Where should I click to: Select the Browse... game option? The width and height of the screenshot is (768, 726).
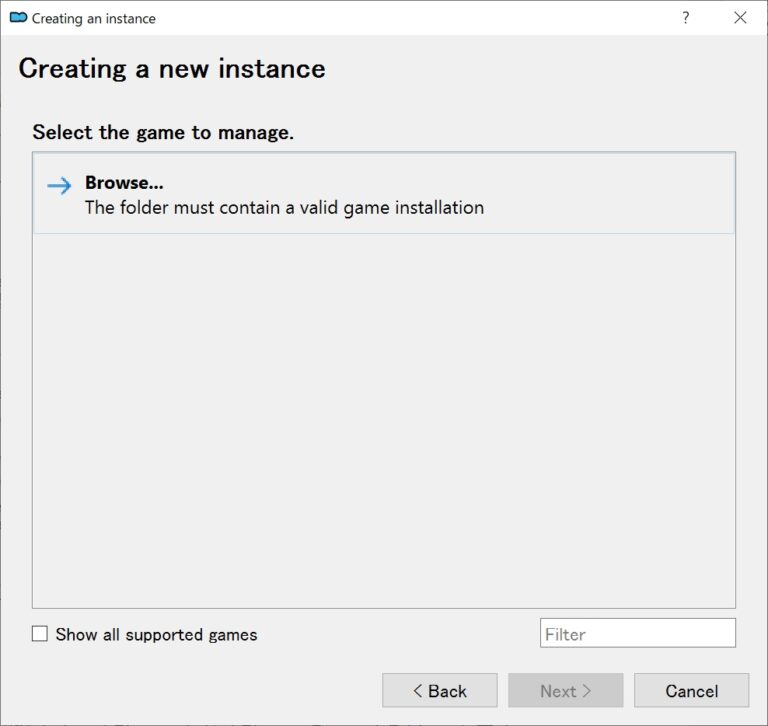384,194
